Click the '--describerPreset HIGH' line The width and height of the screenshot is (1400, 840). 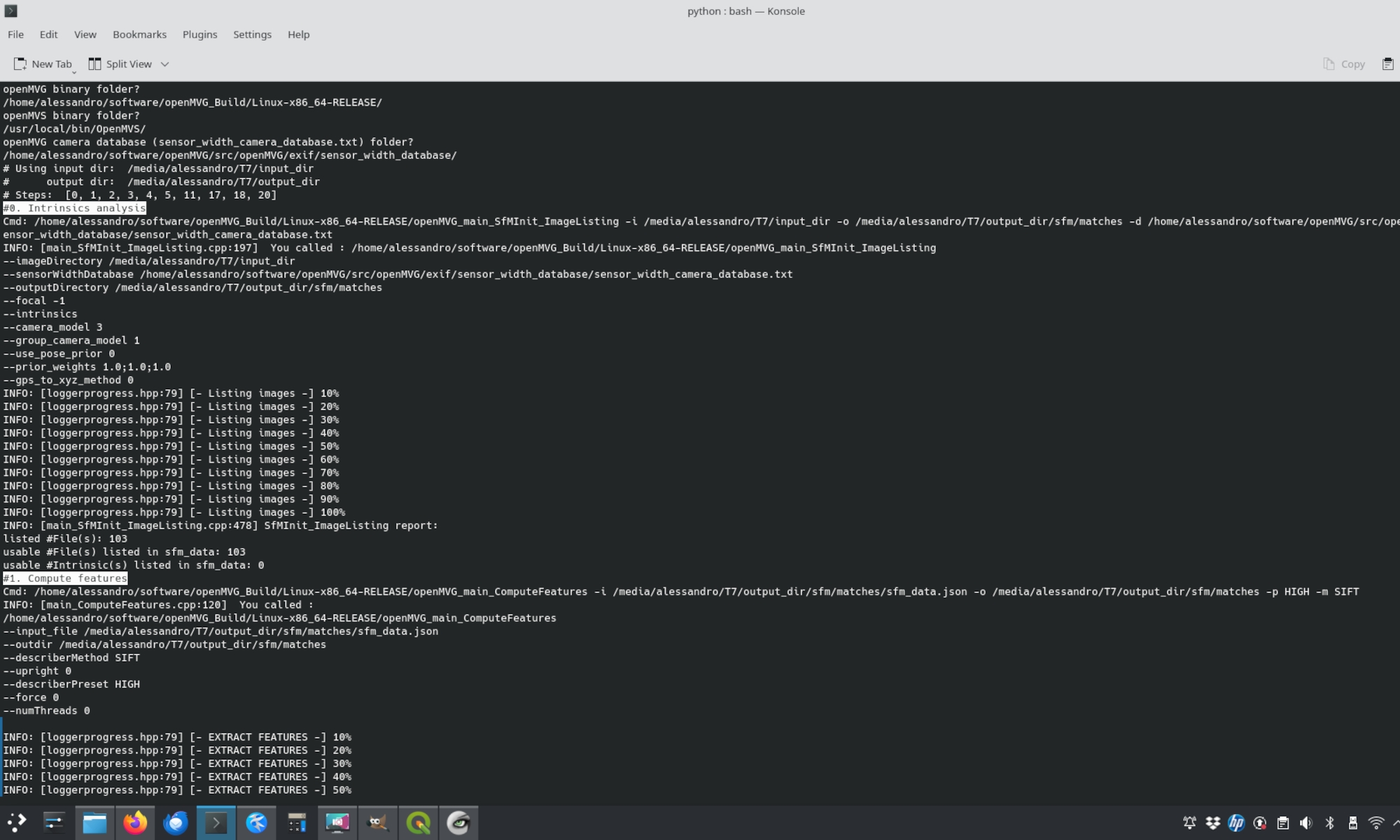click(71, 684)
